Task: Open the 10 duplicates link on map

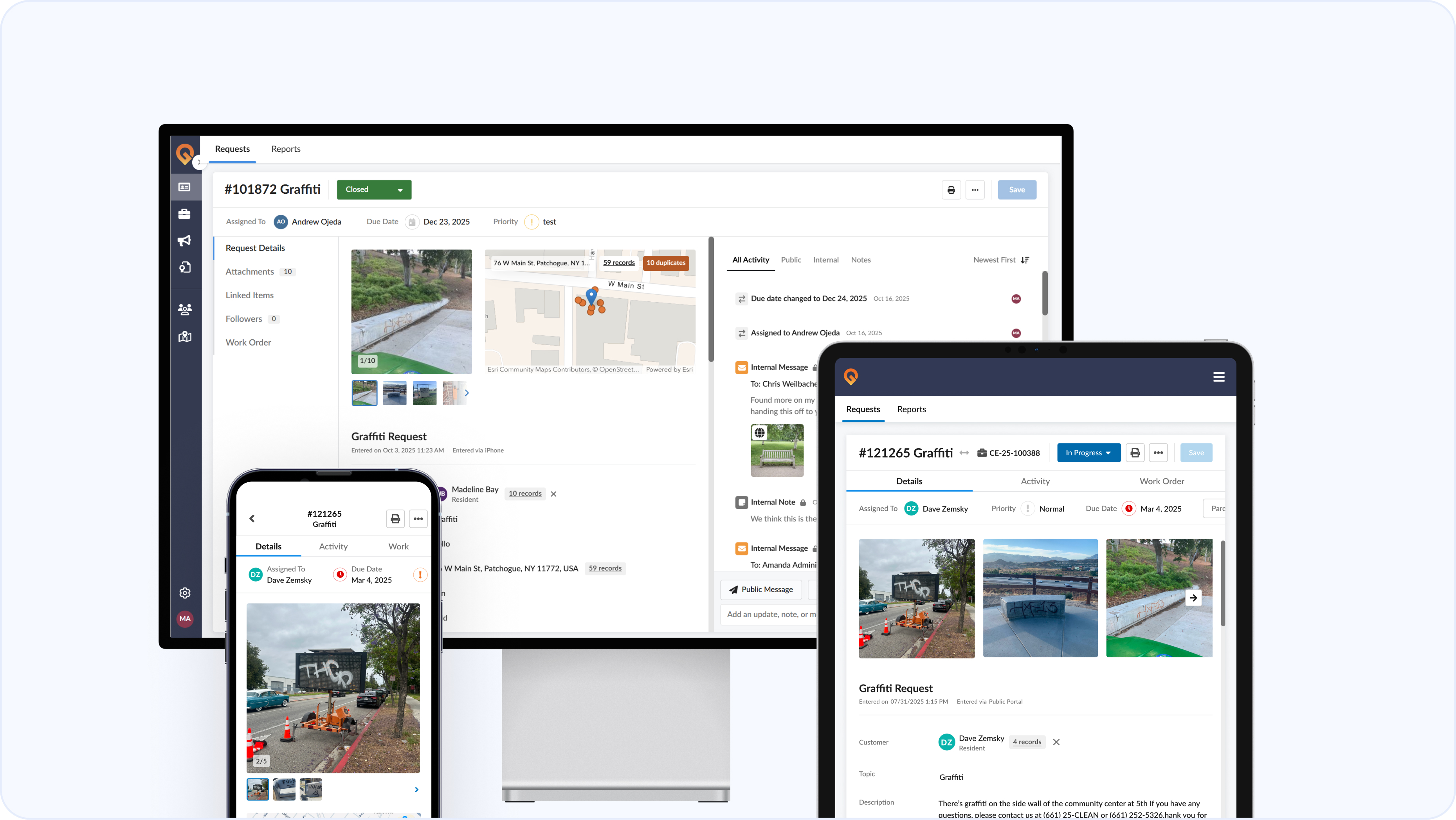Action: coord(665,263)
